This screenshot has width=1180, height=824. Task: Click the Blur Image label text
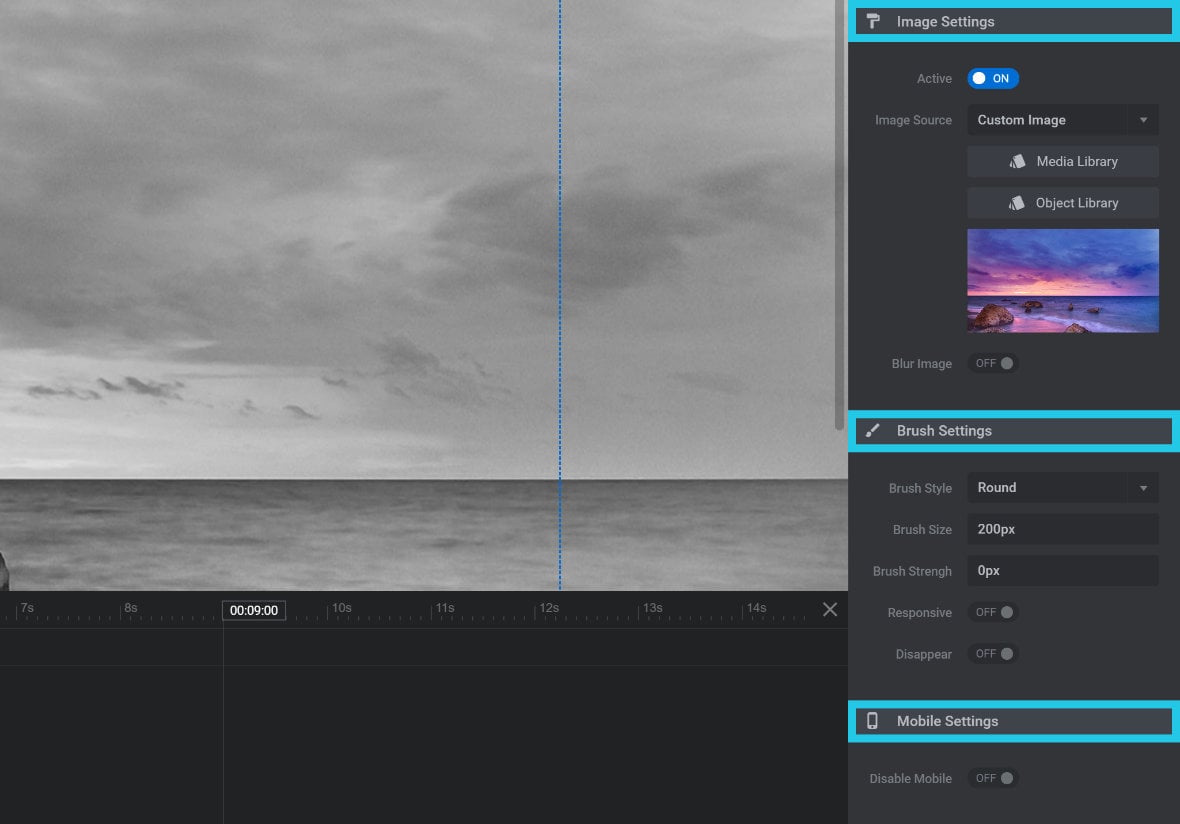tap(921, 363)
